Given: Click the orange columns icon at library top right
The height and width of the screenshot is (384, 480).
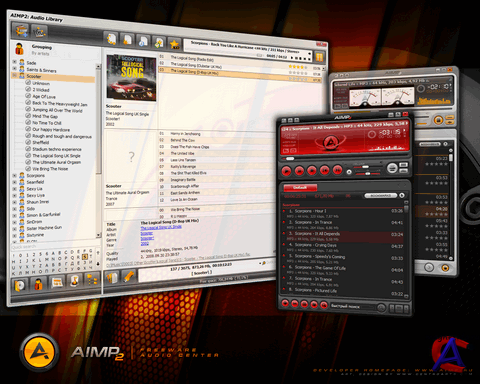Looking at the screenshot, I should point(319,57).
